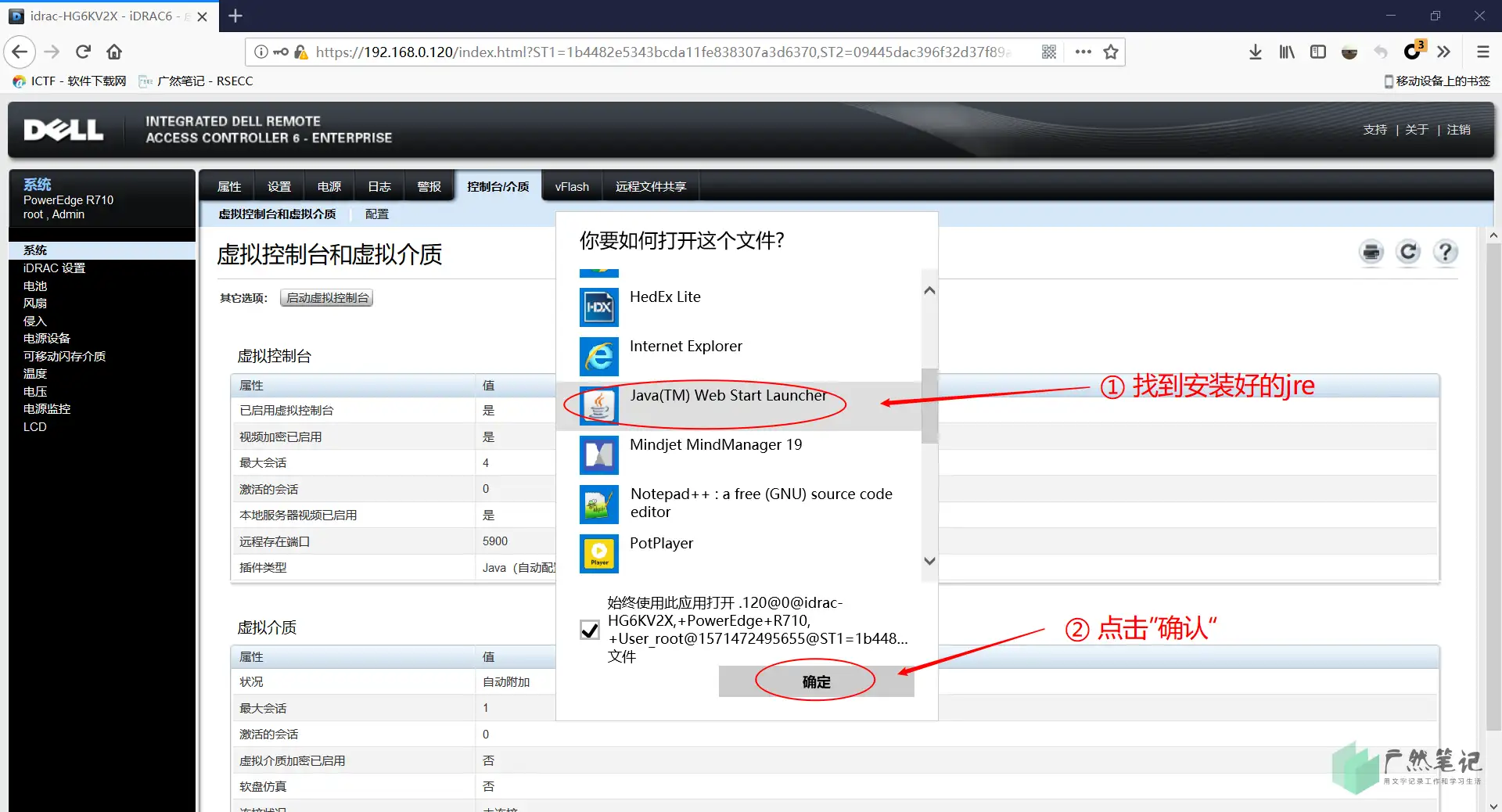The width and height of the screenshot is (1502, 812).
Task: Click the 确定 button in the dialog
Action: point(816,681)
